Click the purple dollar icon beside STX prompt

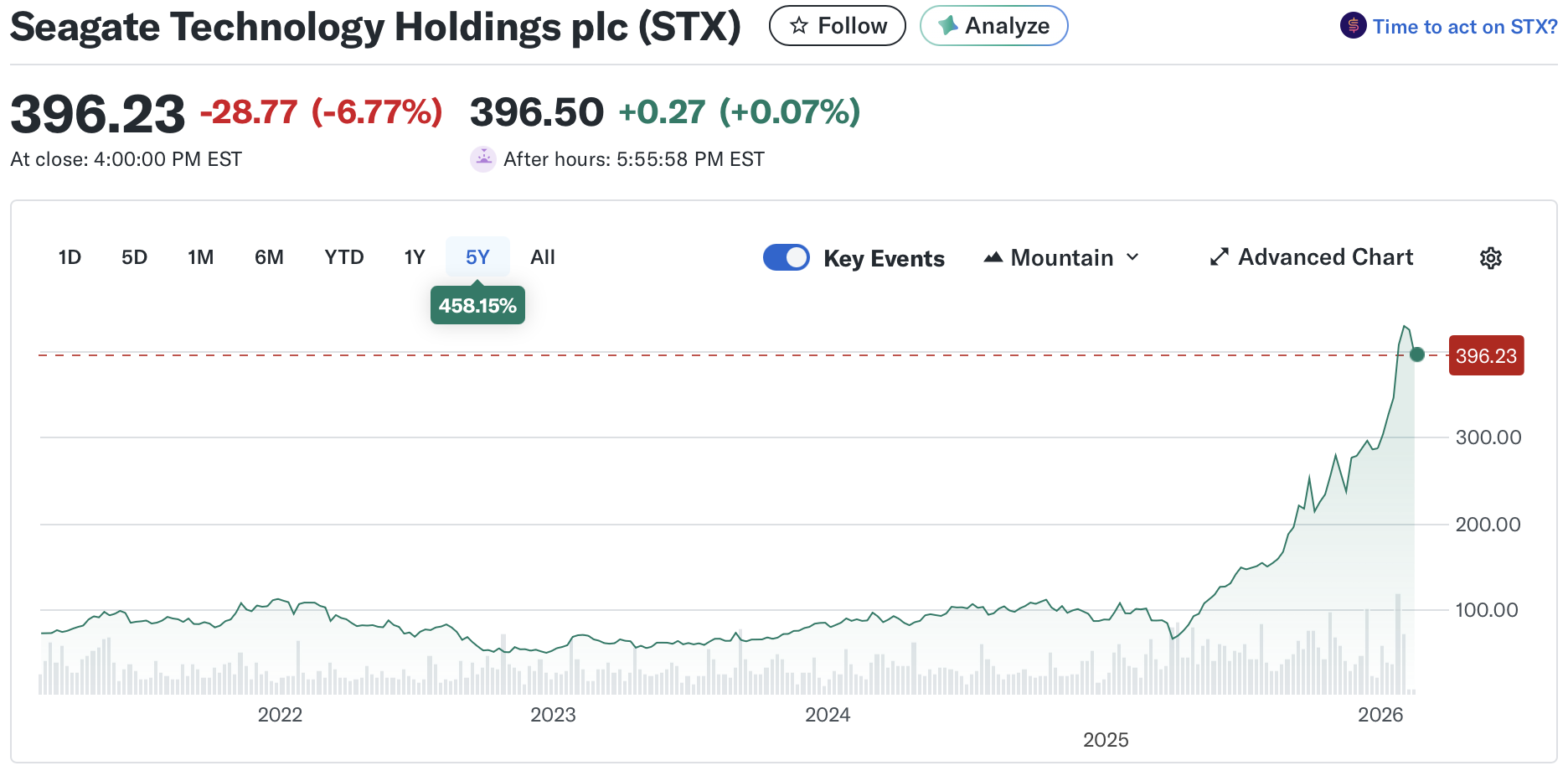pos(1353,26)
